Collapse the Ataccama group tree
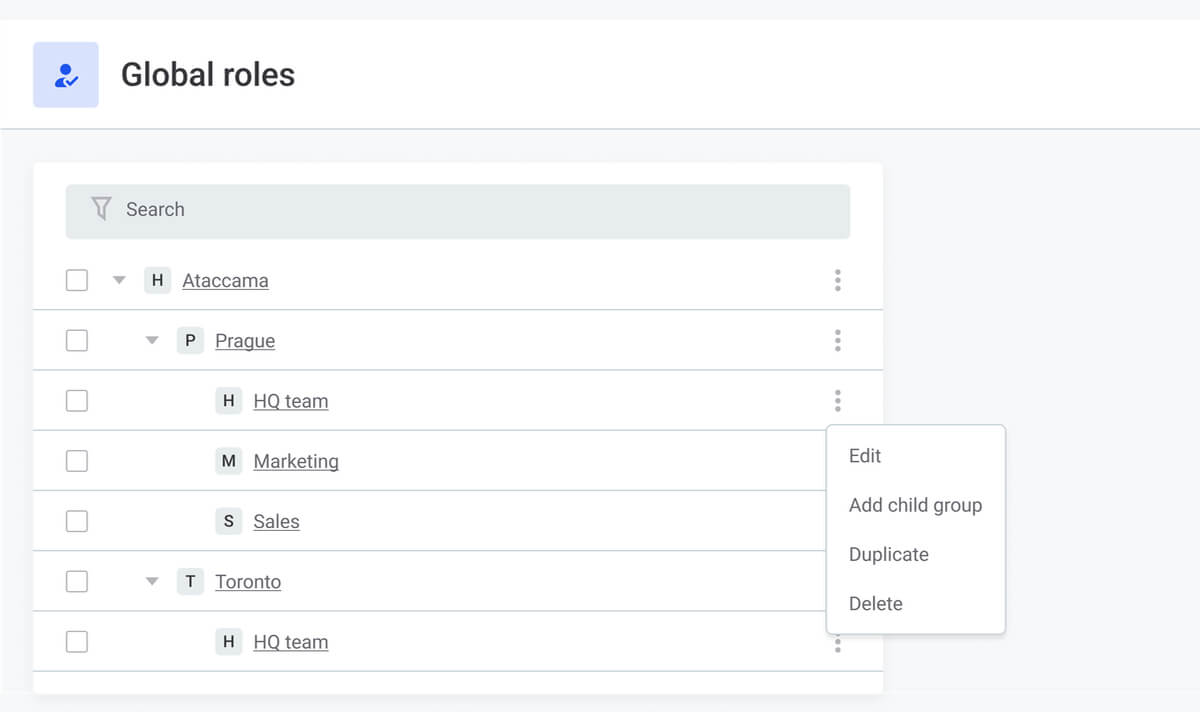 coord(119,280)
